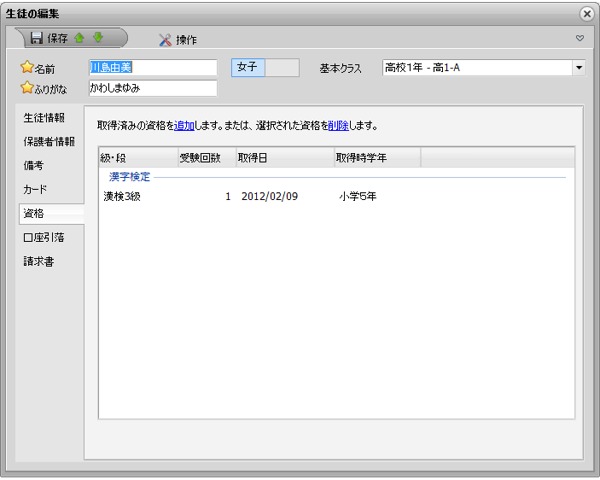Show the 請求書 tab
600x480 pixels.
click(38, 262)
